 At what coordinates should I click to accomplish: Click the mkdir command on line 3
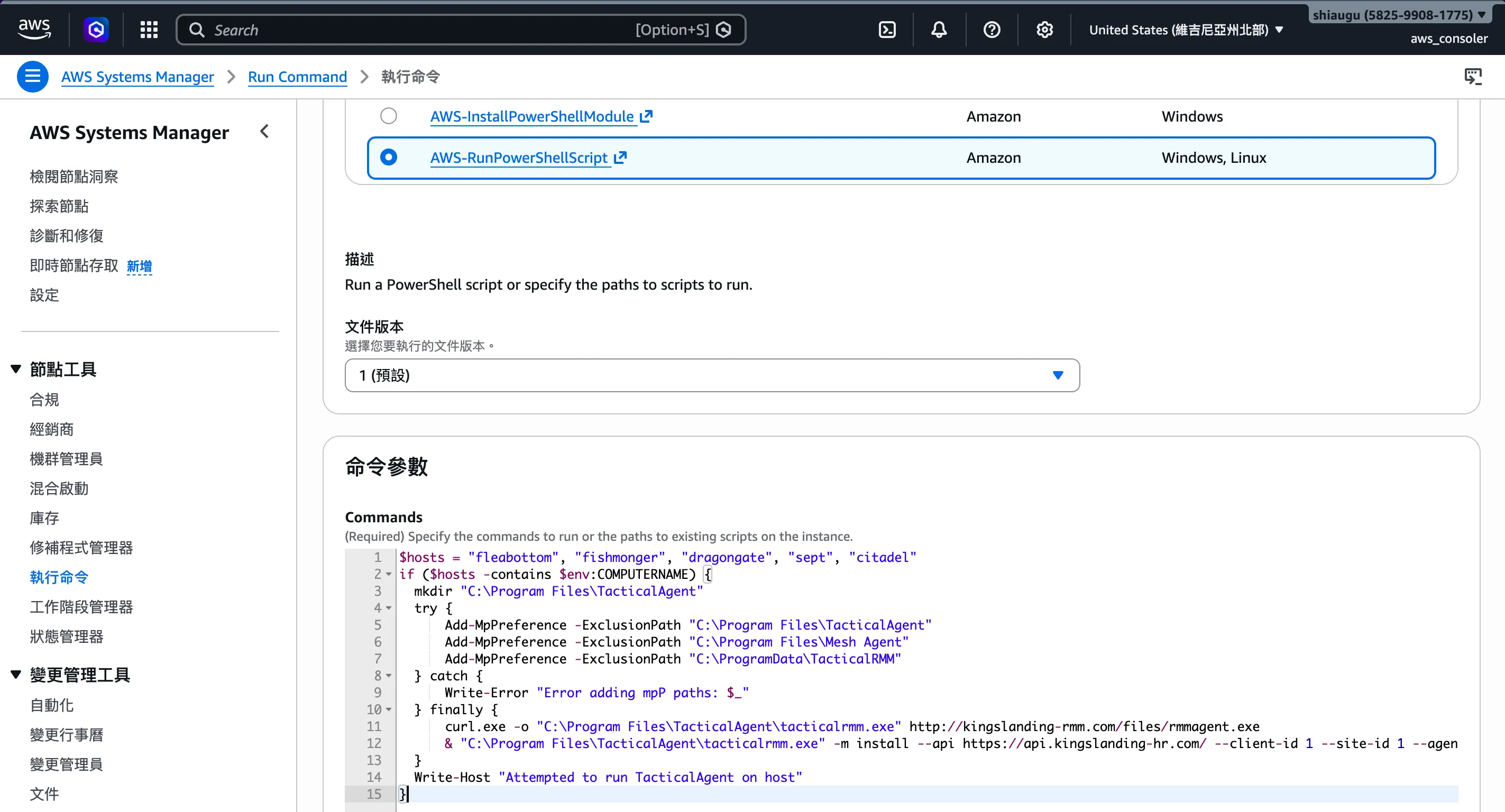pyautogui.click(x=558, y=591)
